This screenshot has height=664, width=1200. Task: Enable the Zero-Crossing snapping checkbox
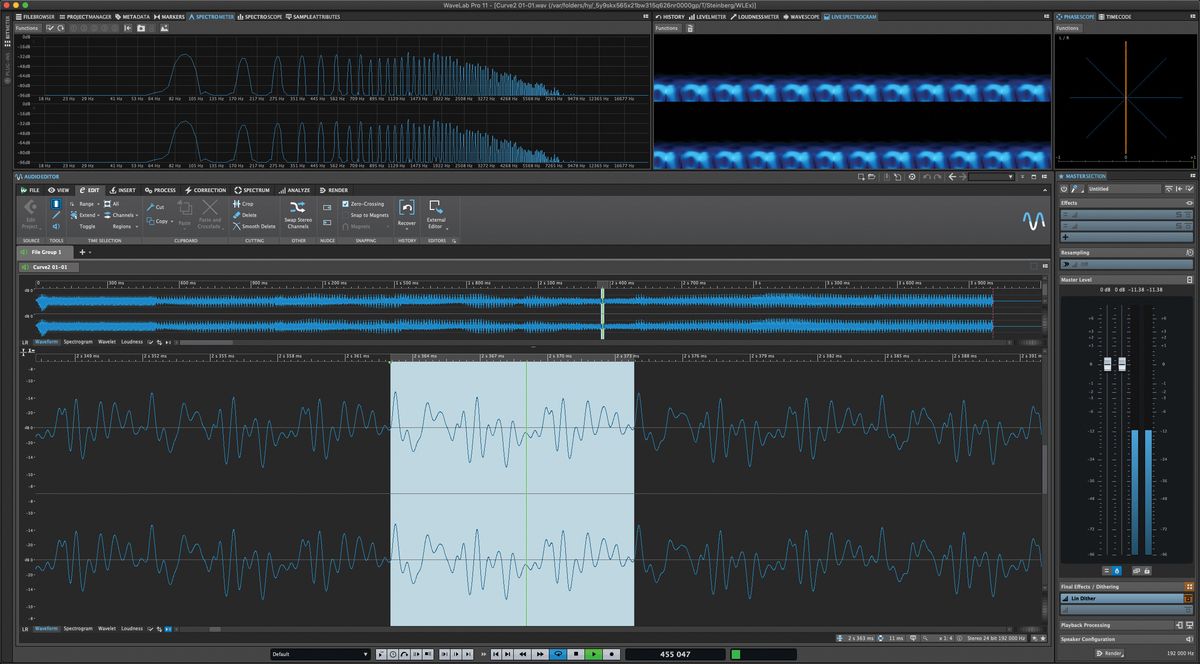point(345,204)
